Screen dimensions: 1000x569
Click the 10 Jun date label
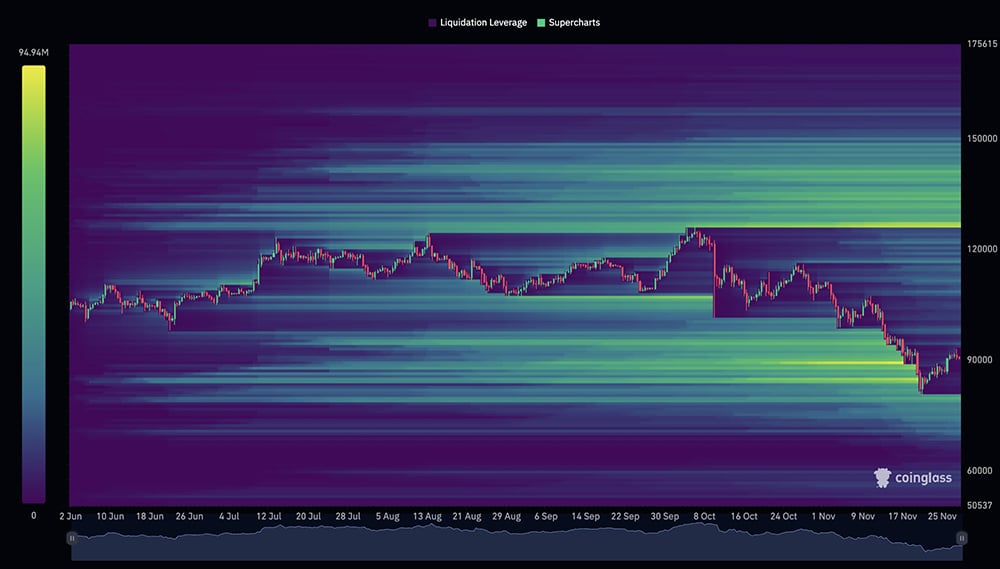coord(110,517)
